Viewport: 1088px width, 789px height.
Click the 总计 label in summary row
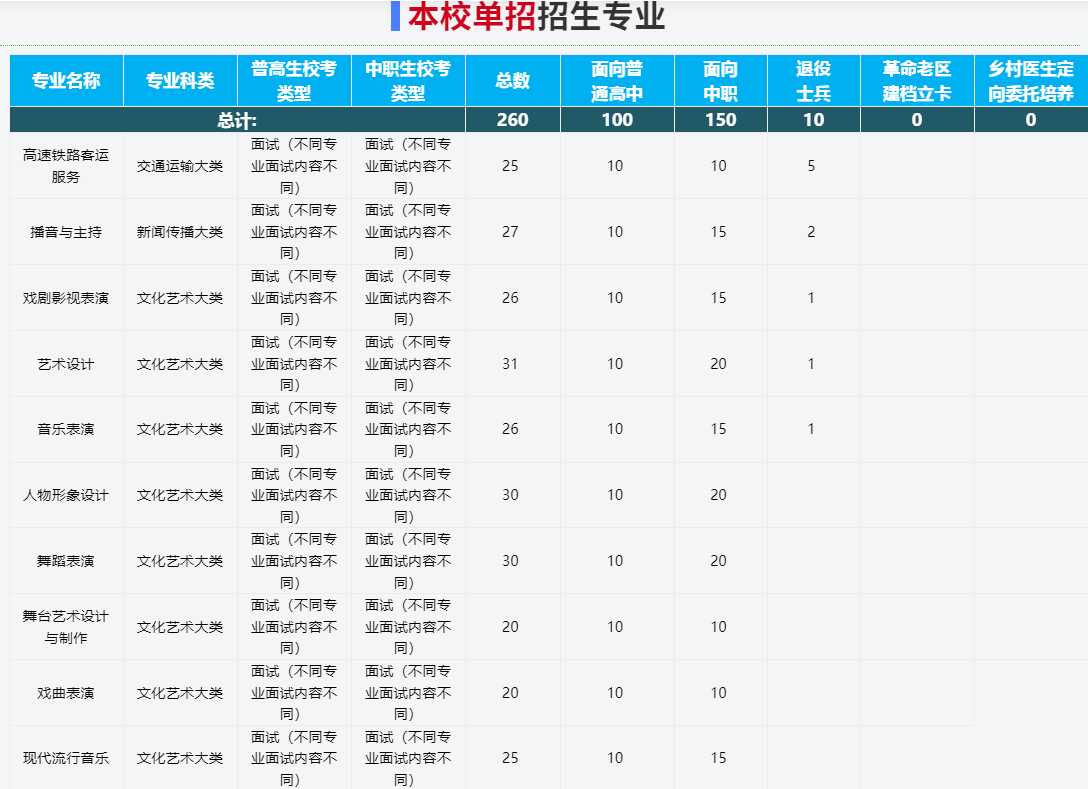[x=237, y=120]
